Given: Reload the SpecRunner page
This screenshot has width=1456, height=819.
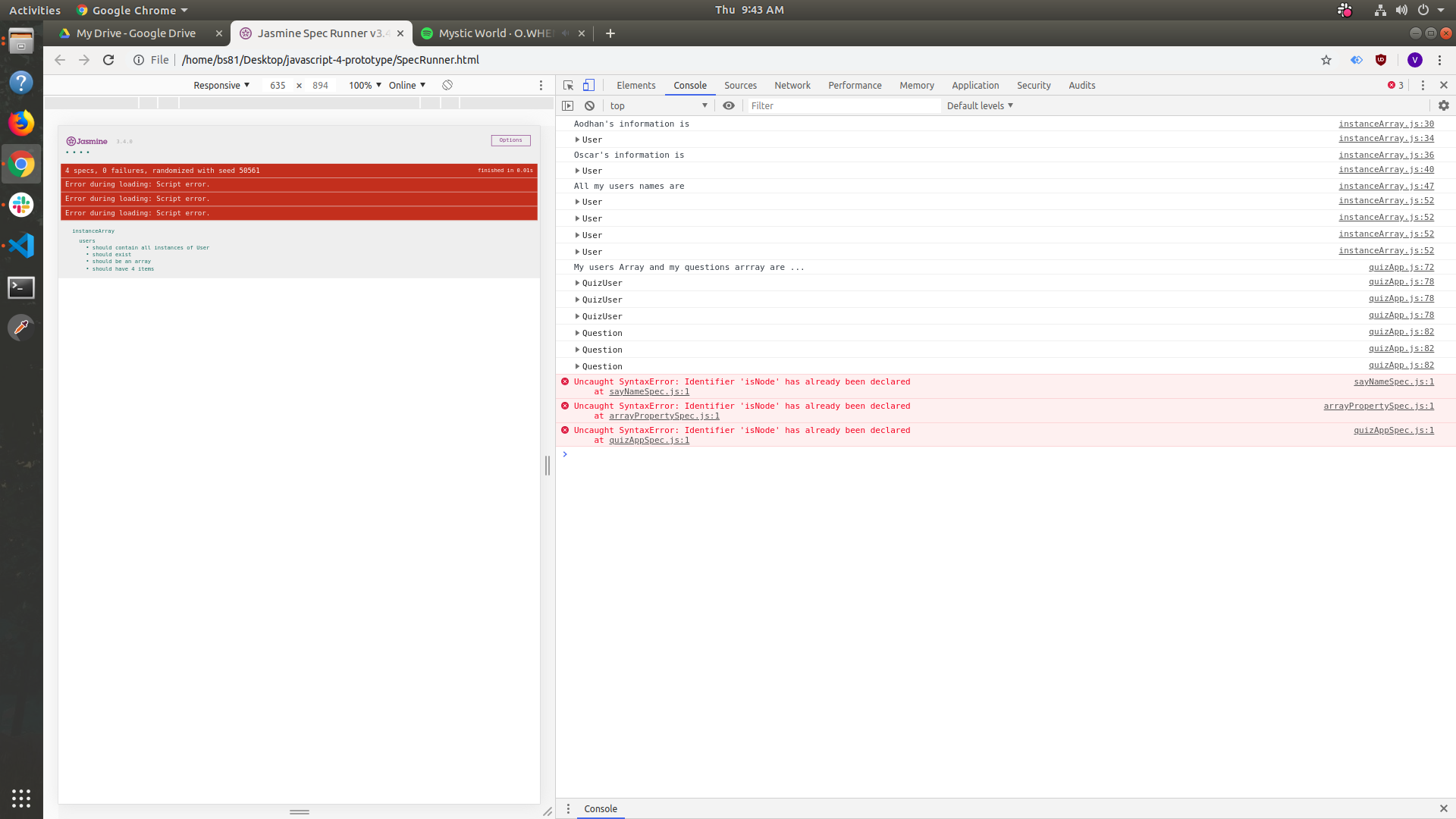Looking at the screenshot, I should tap(108, 60).
